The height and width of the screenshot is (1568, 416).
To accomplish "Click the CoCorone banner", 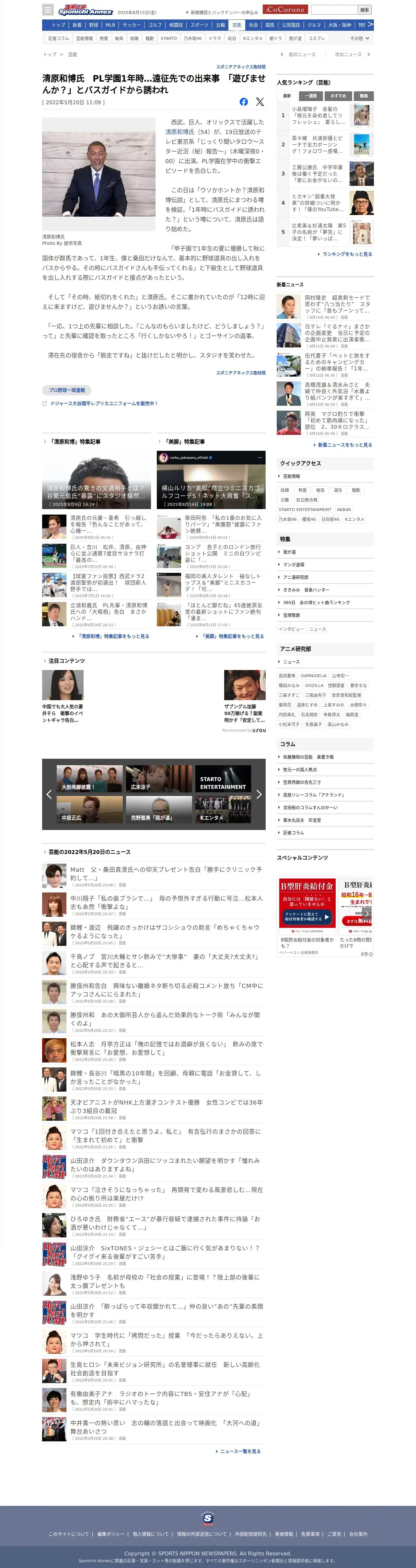I will 285,10.
